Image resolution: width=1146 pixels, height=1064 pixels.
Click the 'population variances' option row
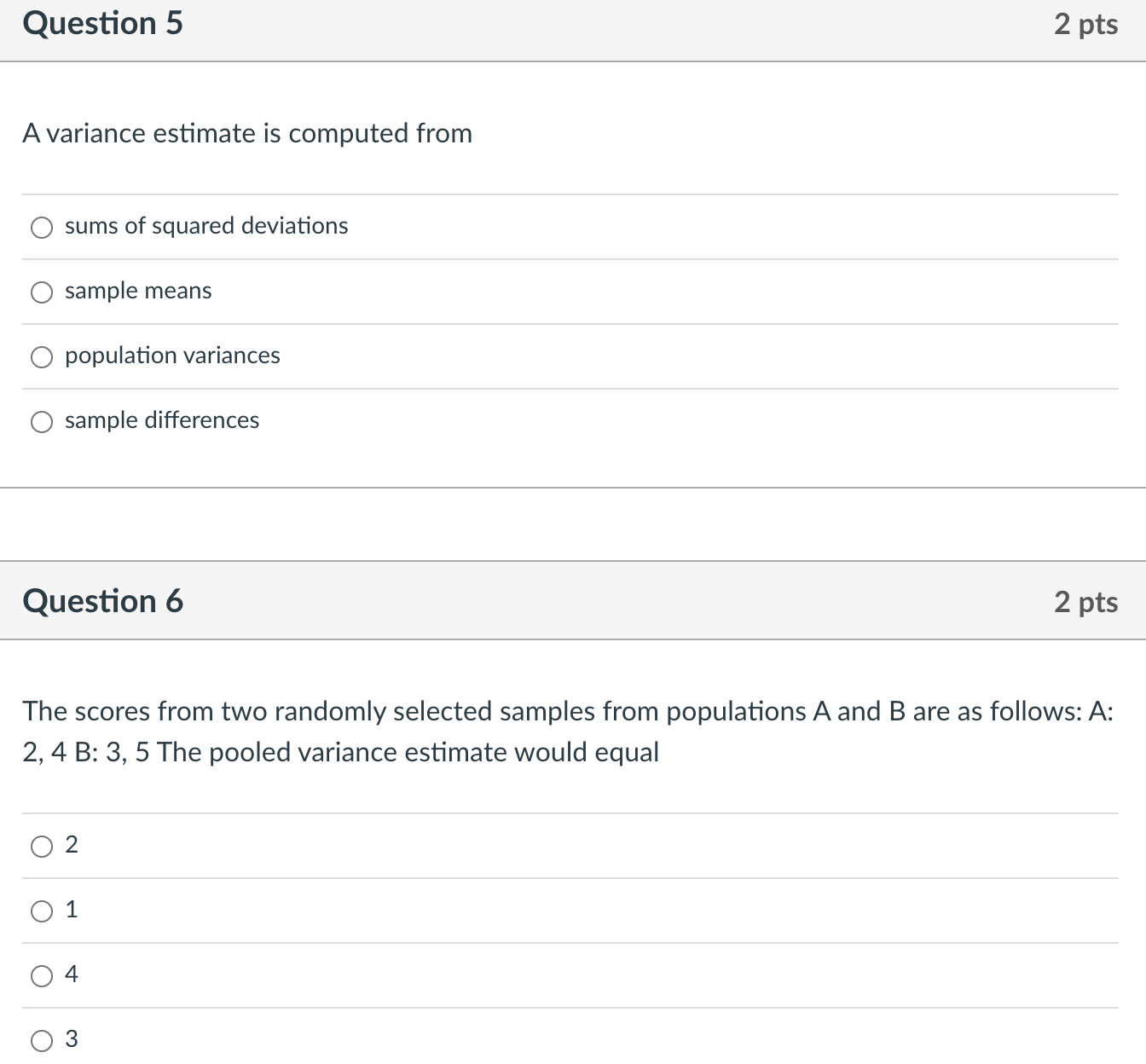(171, 356)
